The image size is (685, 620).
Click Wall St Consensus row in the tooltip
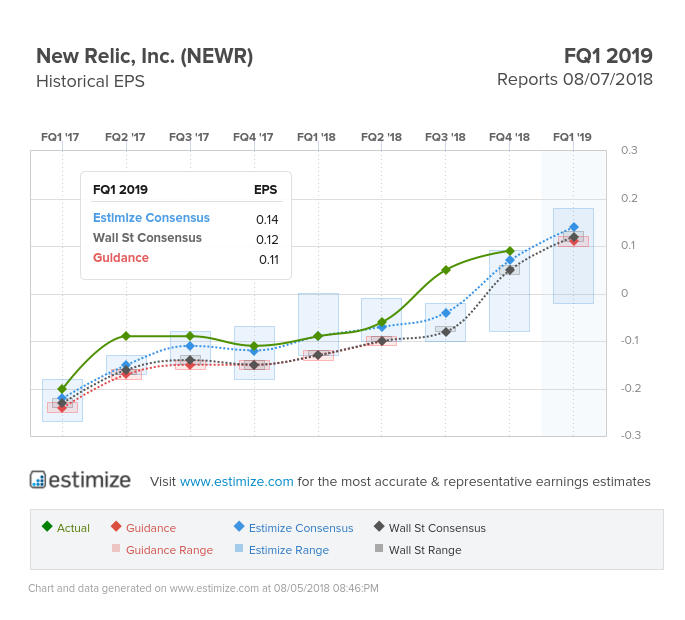pyautogui.click(x=186, y=238)
